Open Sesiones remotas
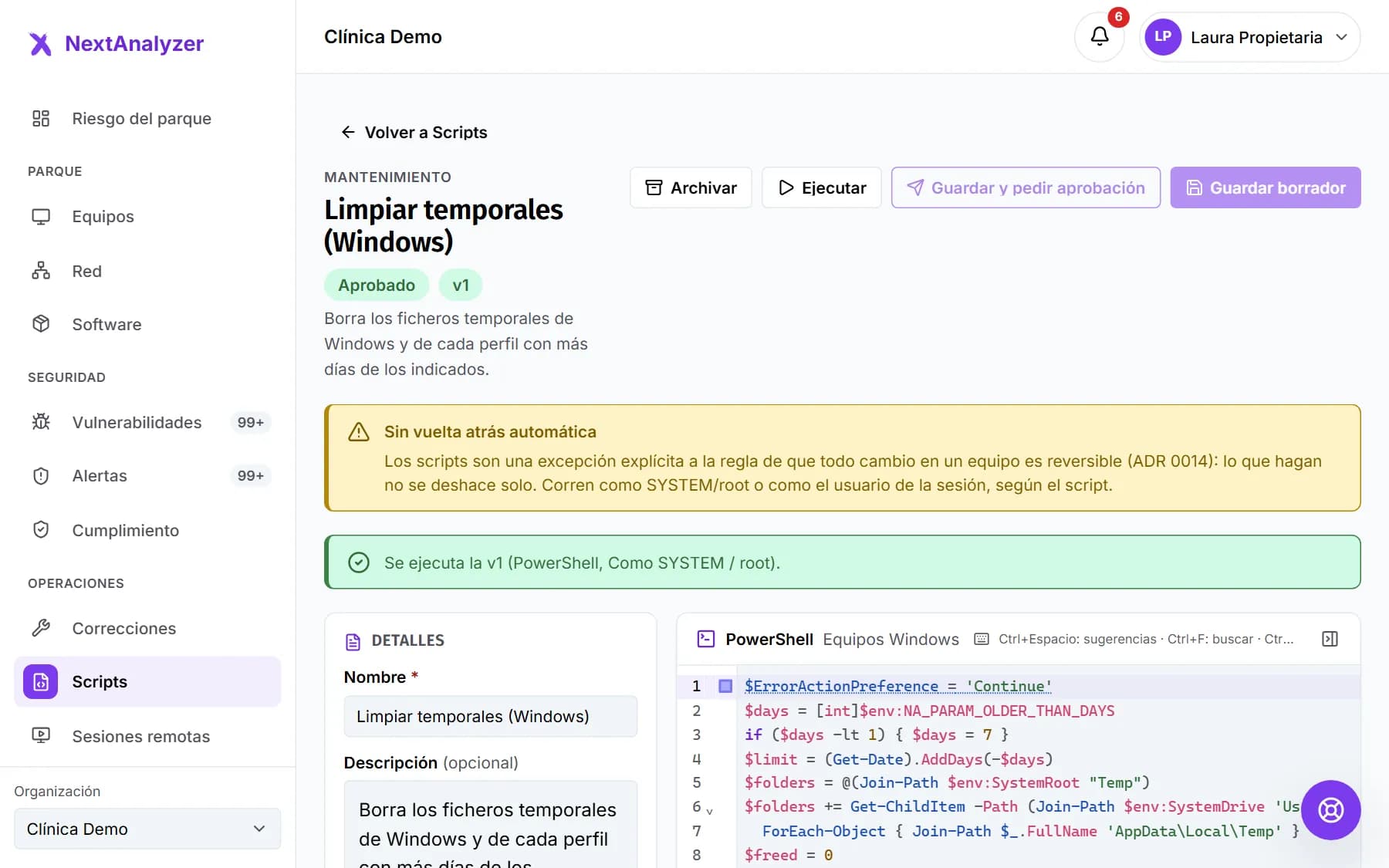 point(147,736)
